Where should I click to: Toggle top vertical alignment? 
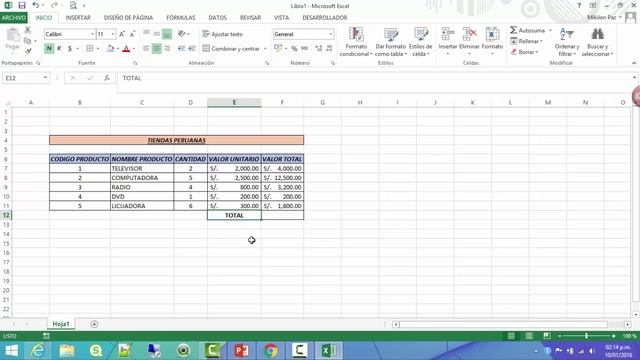(146, 34)
